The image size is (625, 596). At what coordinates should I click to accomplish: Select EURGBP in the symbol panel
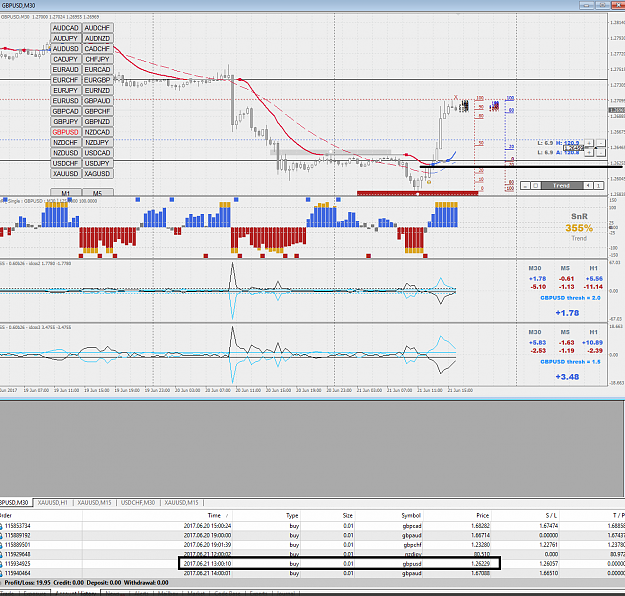coord(97,80)
